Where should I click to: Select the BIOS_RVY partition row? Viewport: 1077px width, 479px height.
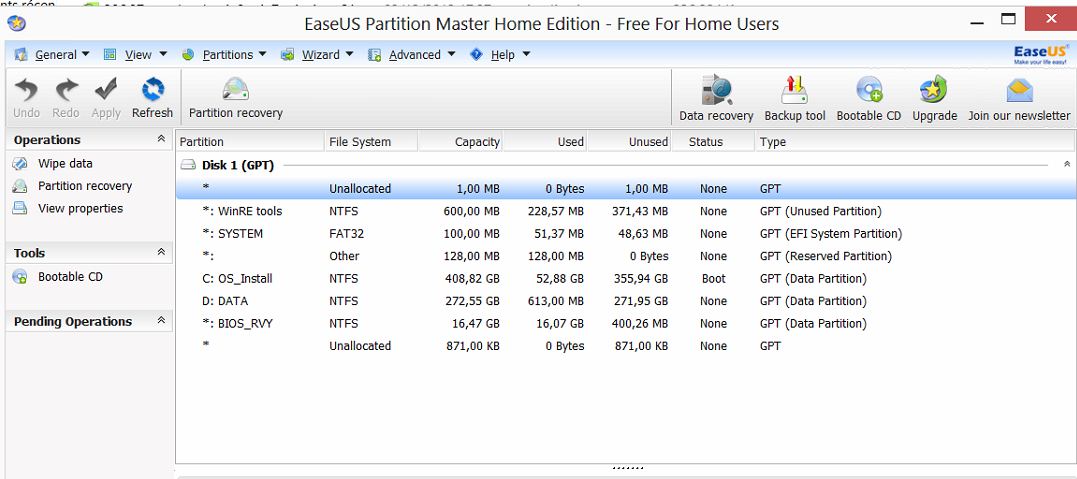tap(625, 324)
